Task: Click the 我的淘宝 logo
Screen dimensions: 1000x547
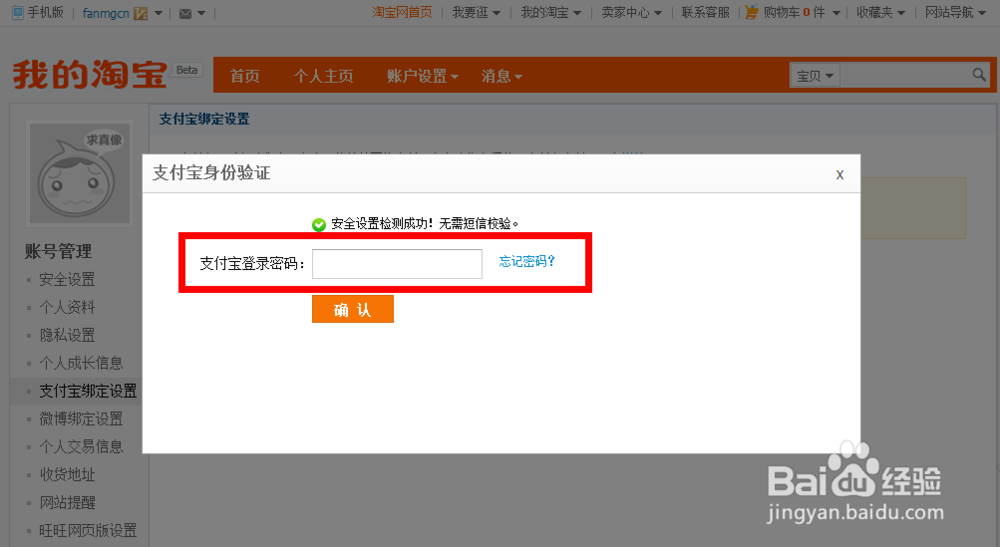Action: (90, 75)
